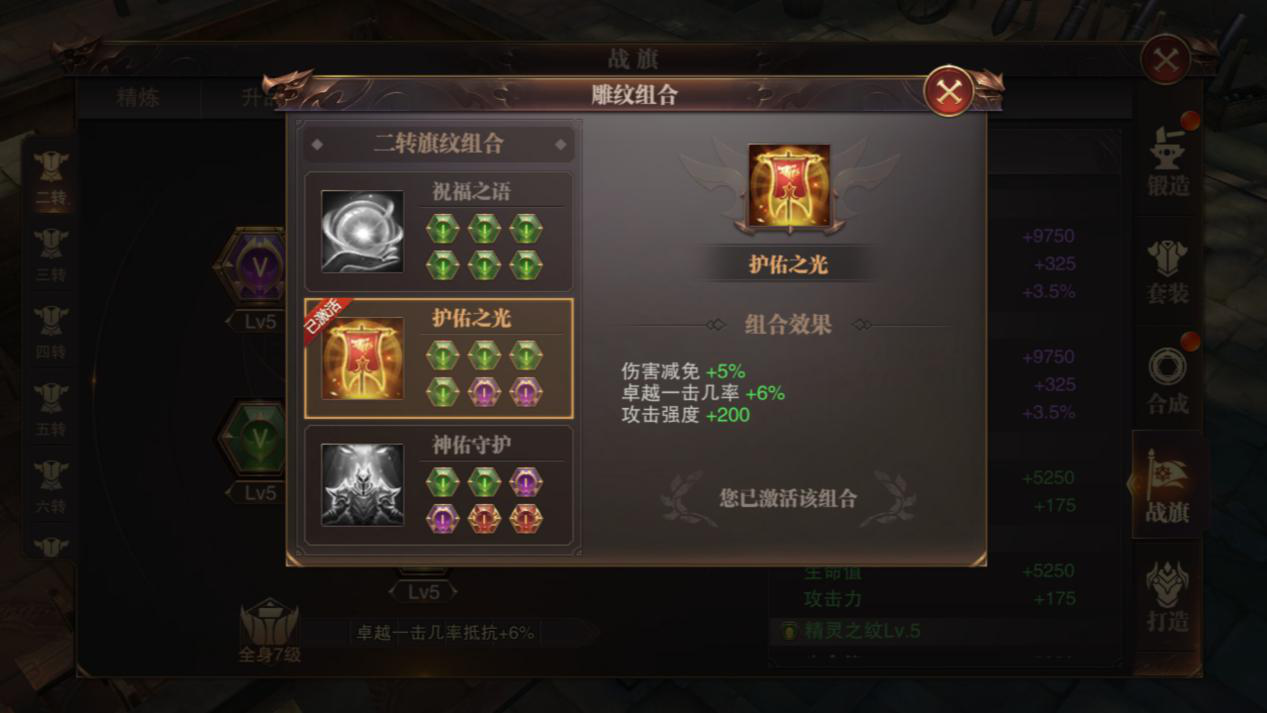Switch to the 四转 left tab
Viewport: 1267px width, 713px height.
(50, 333)
